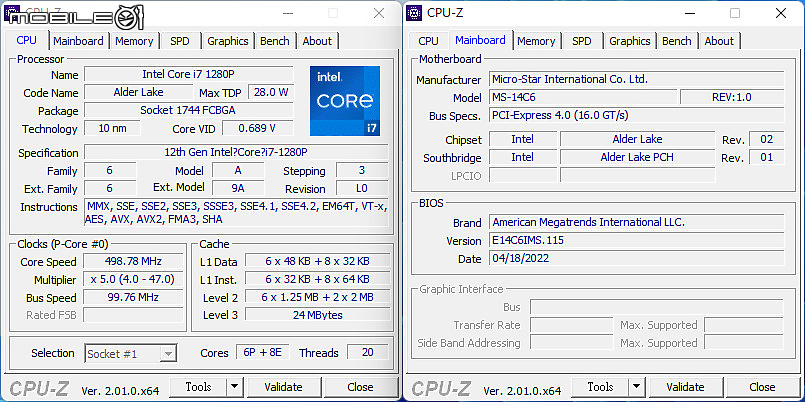Image resolution: width=805 pixels, height=402 pixels.
Task: Click the CPU-Z app icon in right window title bar
Action: point(414,13)
